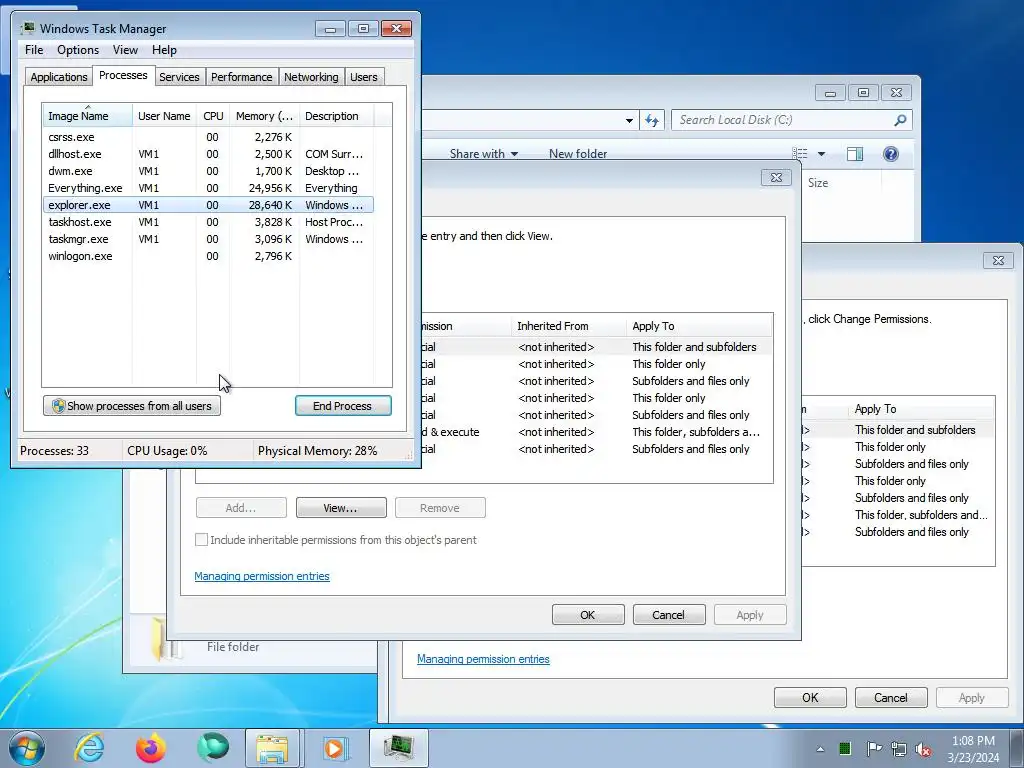Switch to the Services tab
Screen dimensions: 1024x768
tap(179, 76)
